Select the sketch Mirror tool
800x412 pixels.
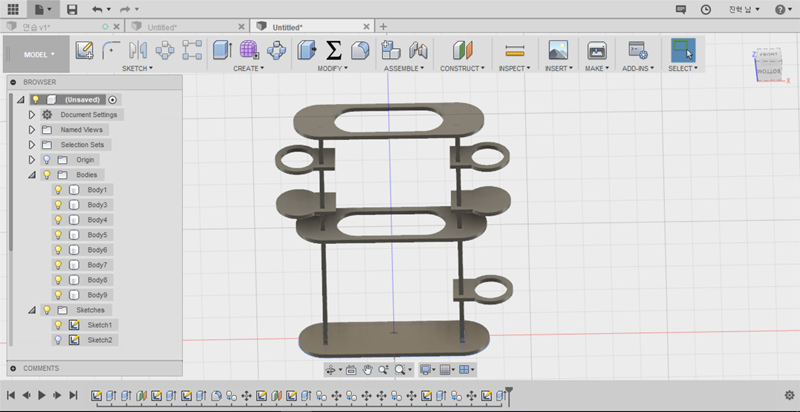point(138,50)
